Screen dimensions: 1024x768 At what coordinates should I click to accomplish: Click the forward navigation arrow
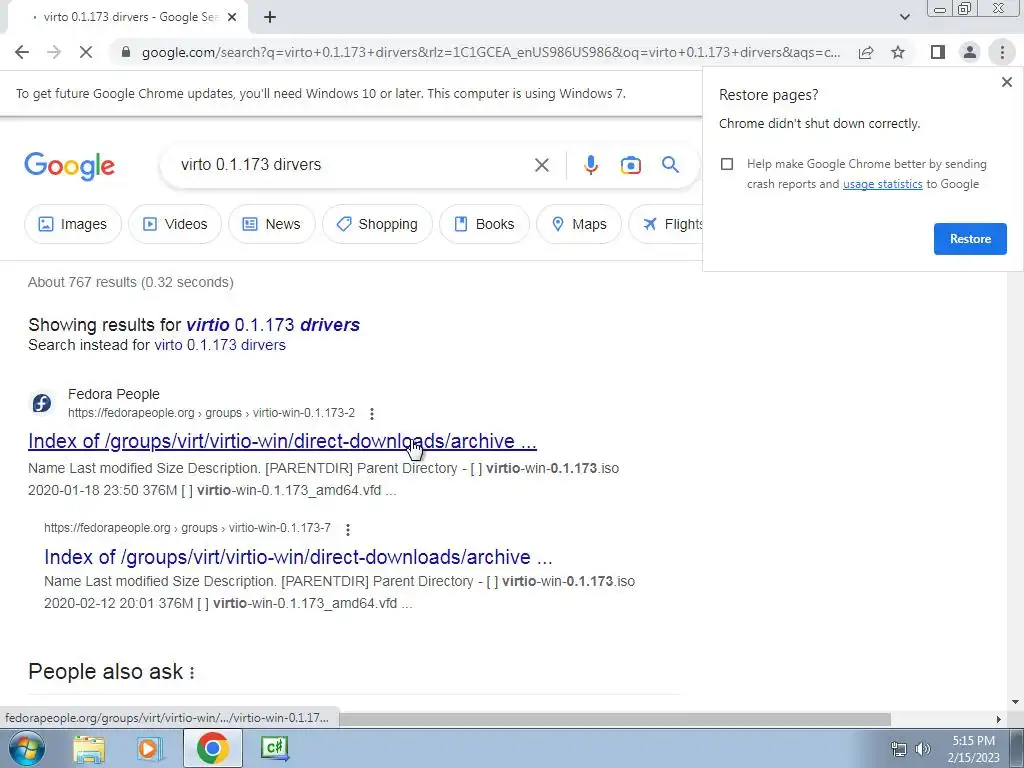coord(54,52)
